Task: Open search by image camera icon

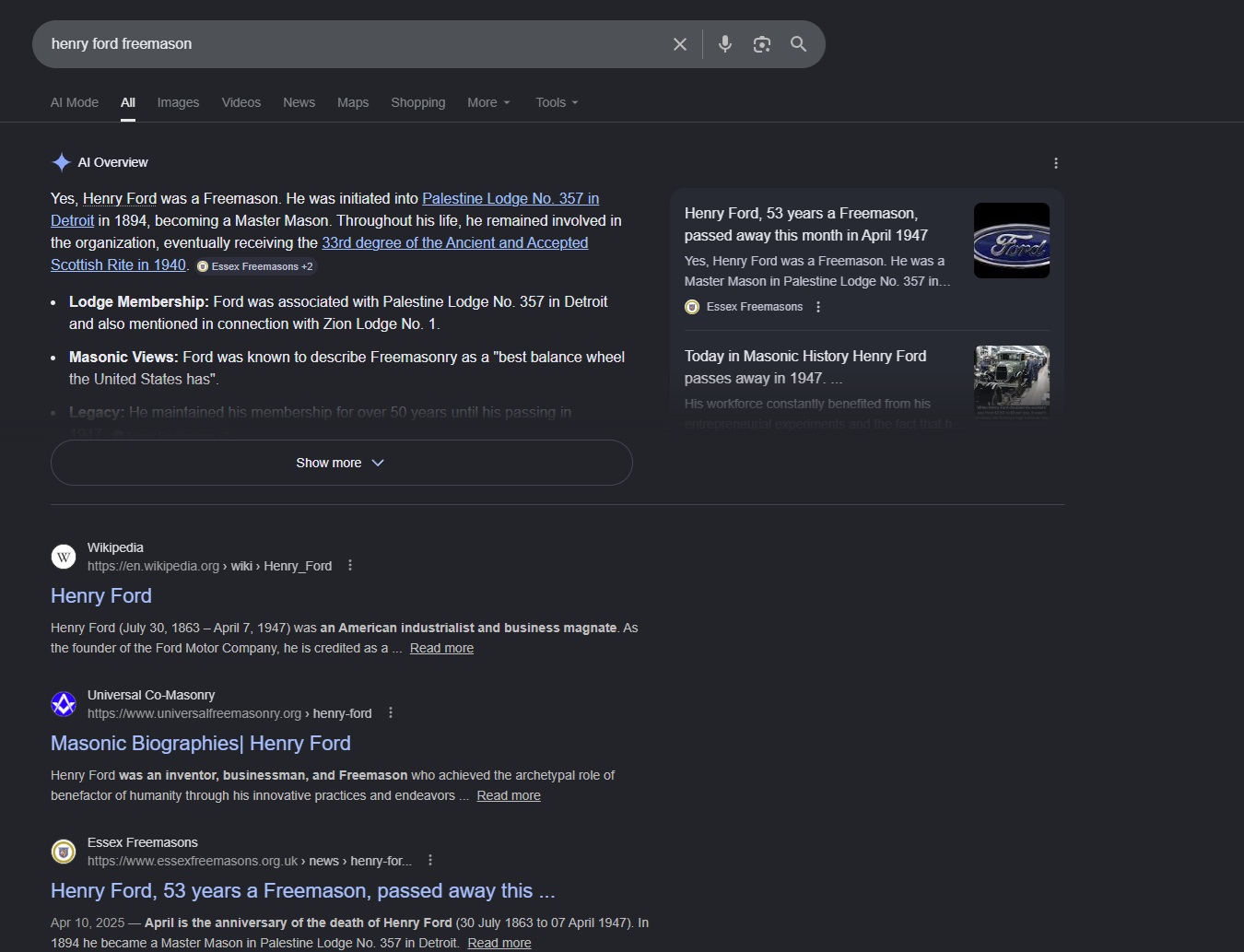Action: [x=762, y=44]
